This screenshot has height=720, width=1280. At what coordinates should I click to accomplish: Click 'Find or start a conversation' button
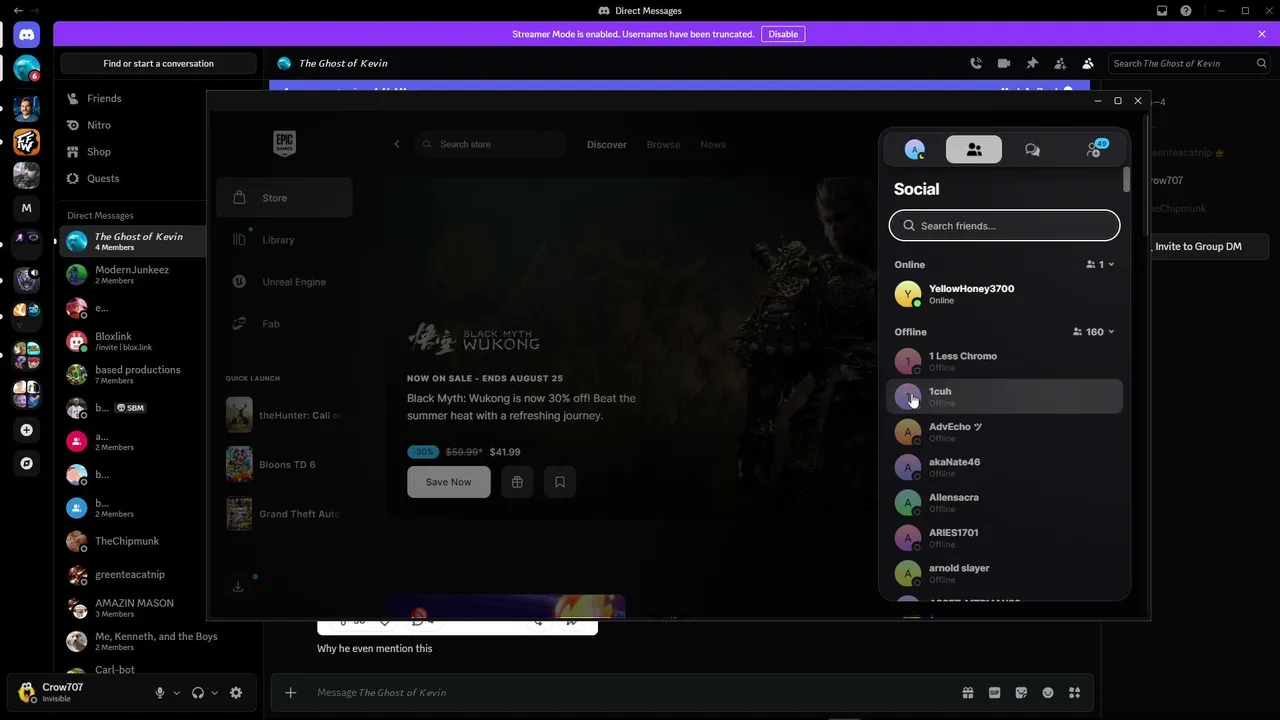point(158,63)
